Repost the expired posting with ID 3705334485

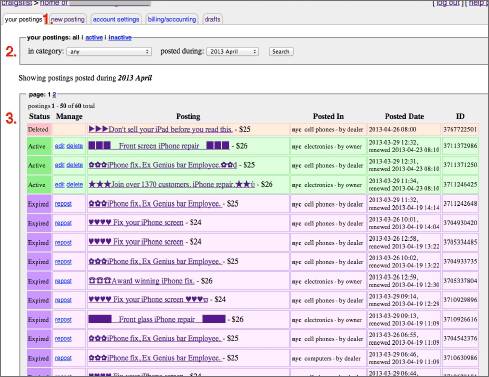click(x=63, y=242)
